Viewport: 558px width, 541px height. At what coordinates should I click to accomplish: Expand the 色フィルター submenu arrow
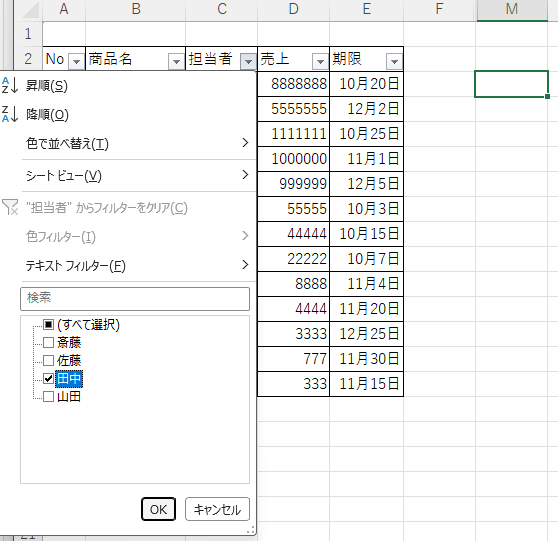point(245,236)
